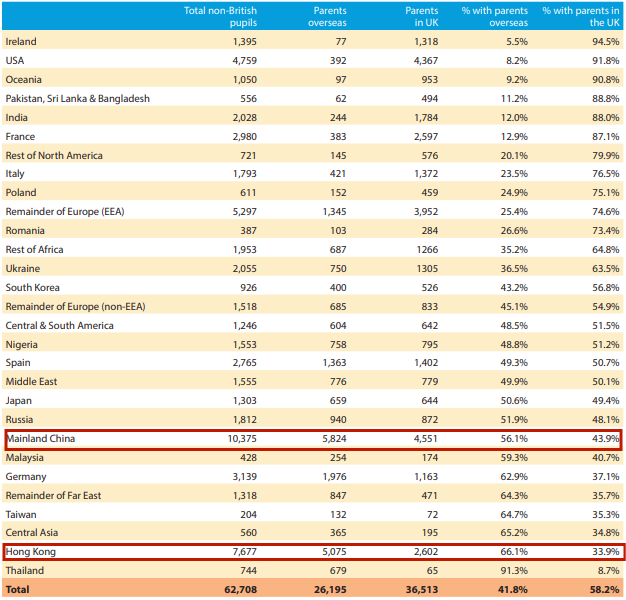Select the Germany row label
Viewport: 626px width, 600px height.
click(x=26, y=477)
